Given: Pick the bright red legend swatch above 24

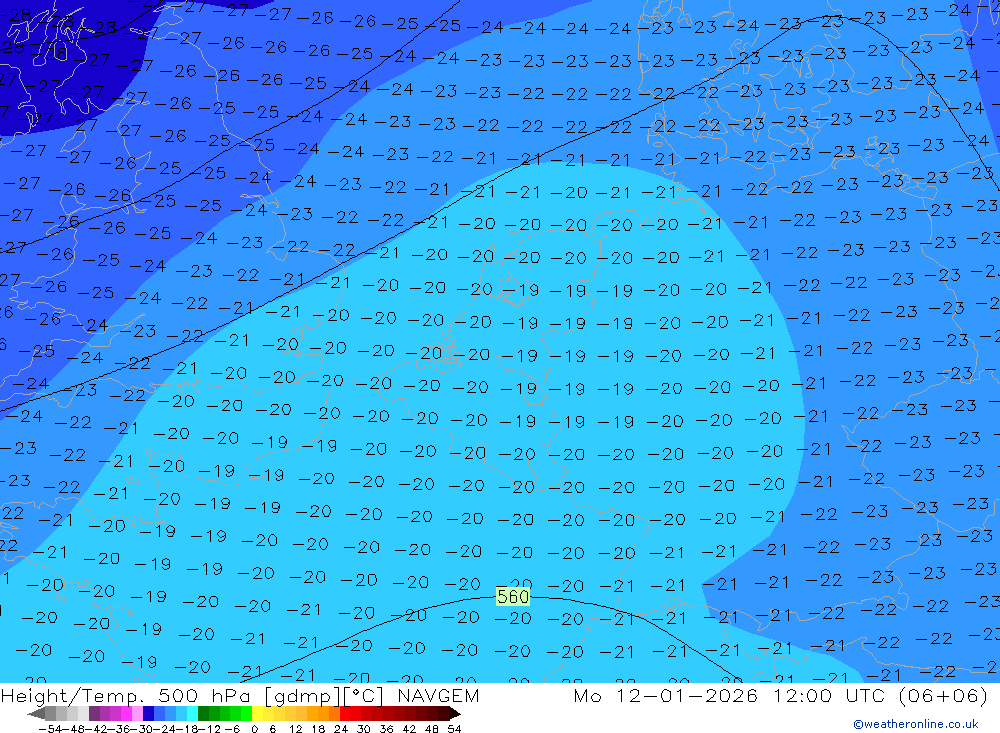Looking at the screenshot, I should point(345,713).
